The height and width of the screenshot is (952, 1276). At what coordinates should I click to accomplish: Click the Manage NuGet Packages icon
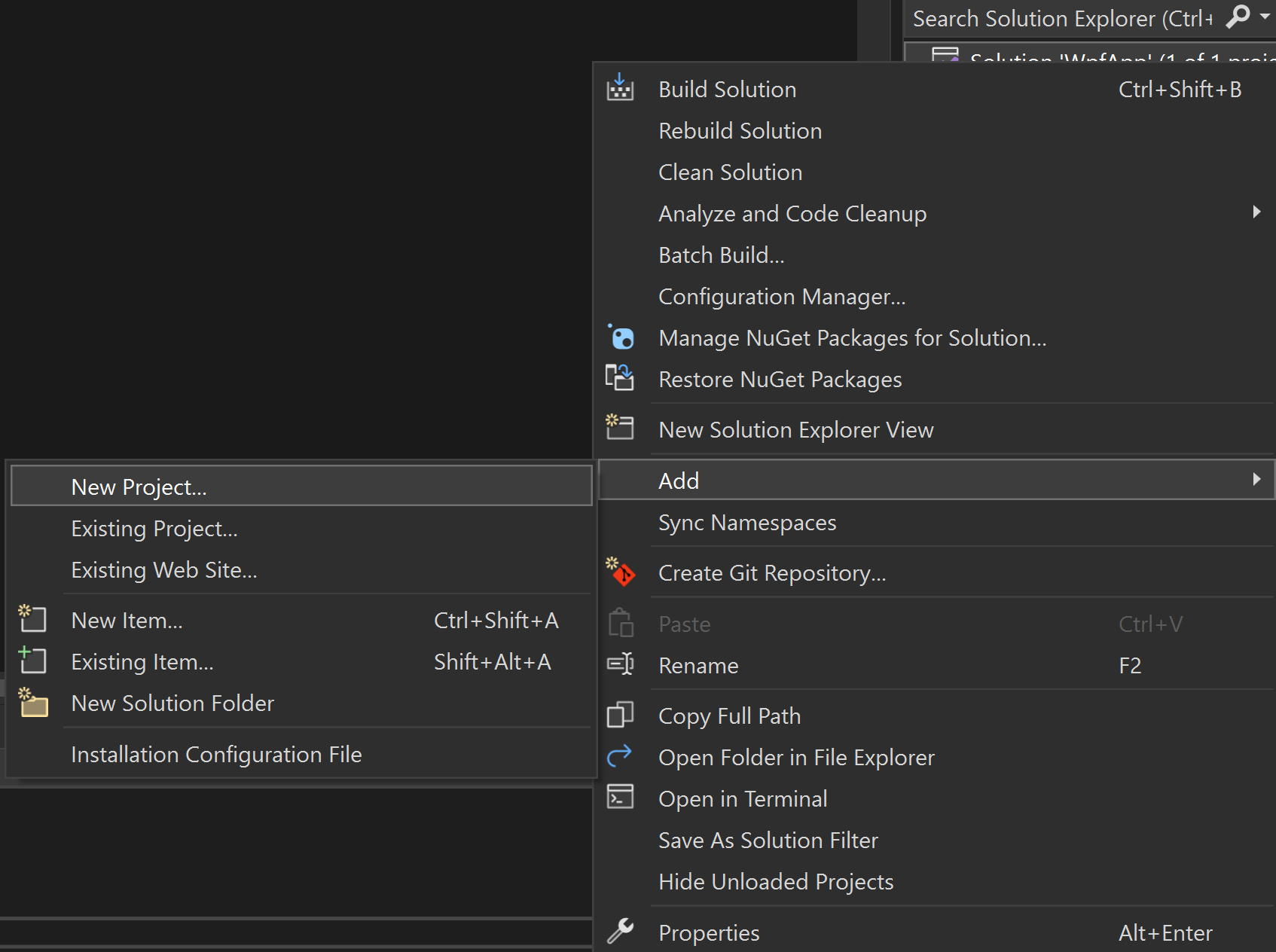pyautogui.click(x=621, y=337)
